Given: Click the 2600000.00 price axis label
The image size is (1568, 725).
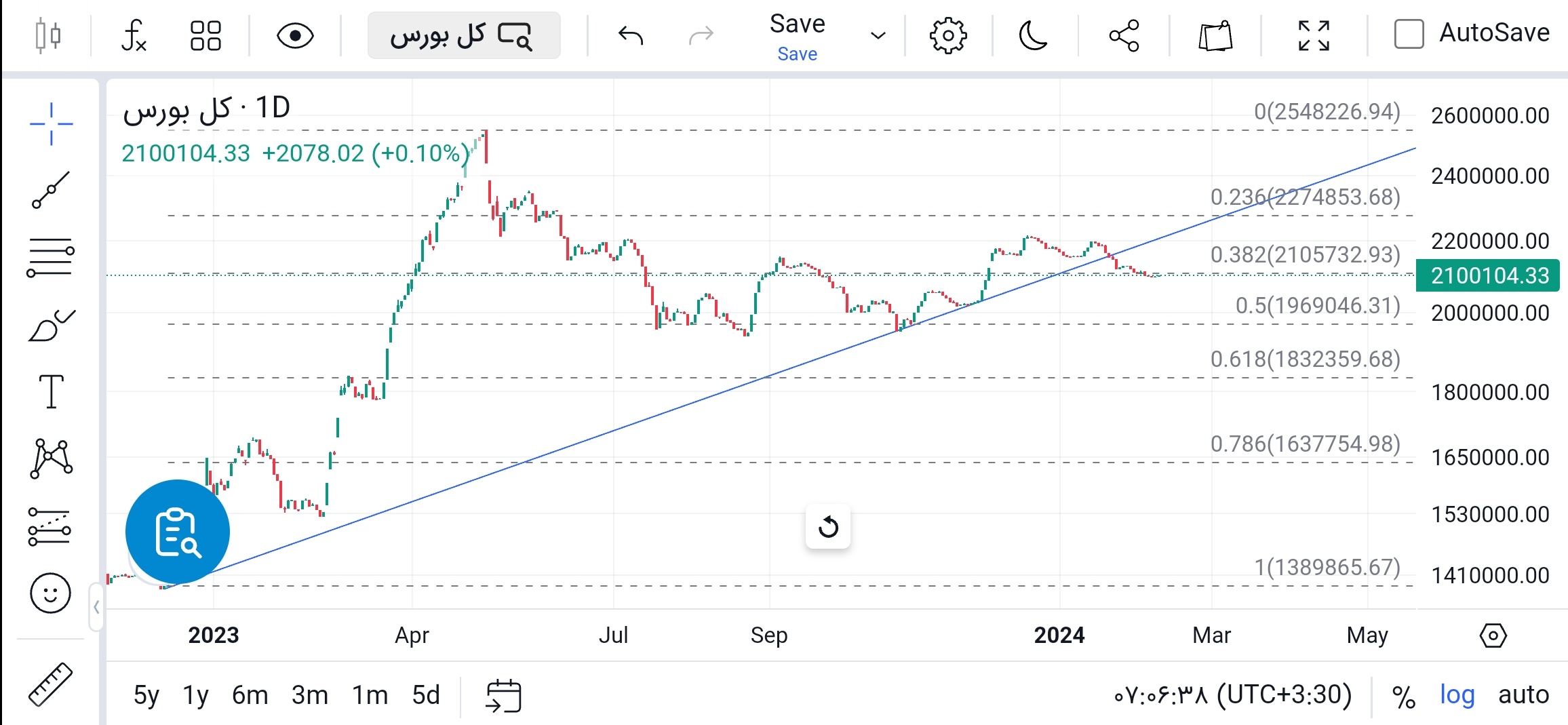Looking at the screenshot, I should pyautogui.click(x=1490, y=116).
